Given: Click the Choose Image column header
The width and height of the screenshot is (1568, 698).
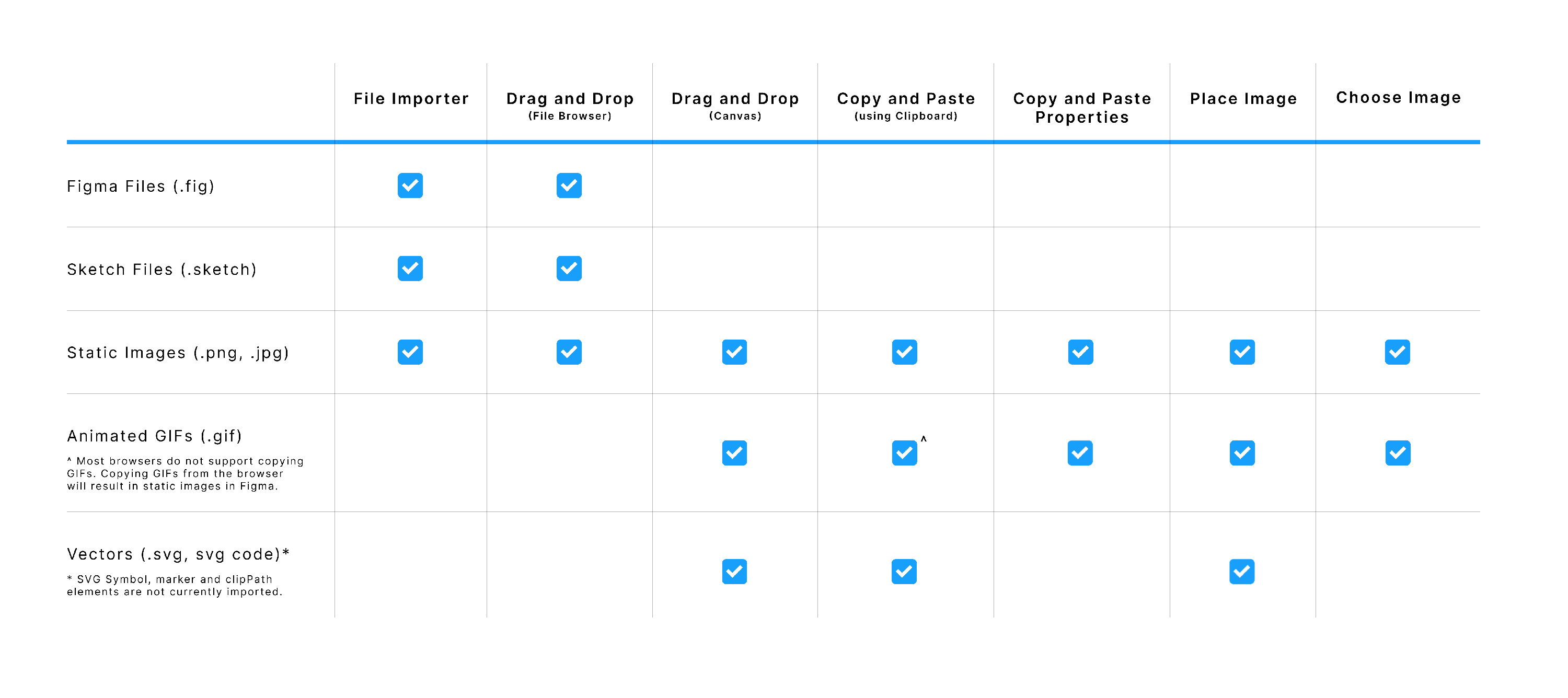Looking at the screenshot, I should 1399,97.
